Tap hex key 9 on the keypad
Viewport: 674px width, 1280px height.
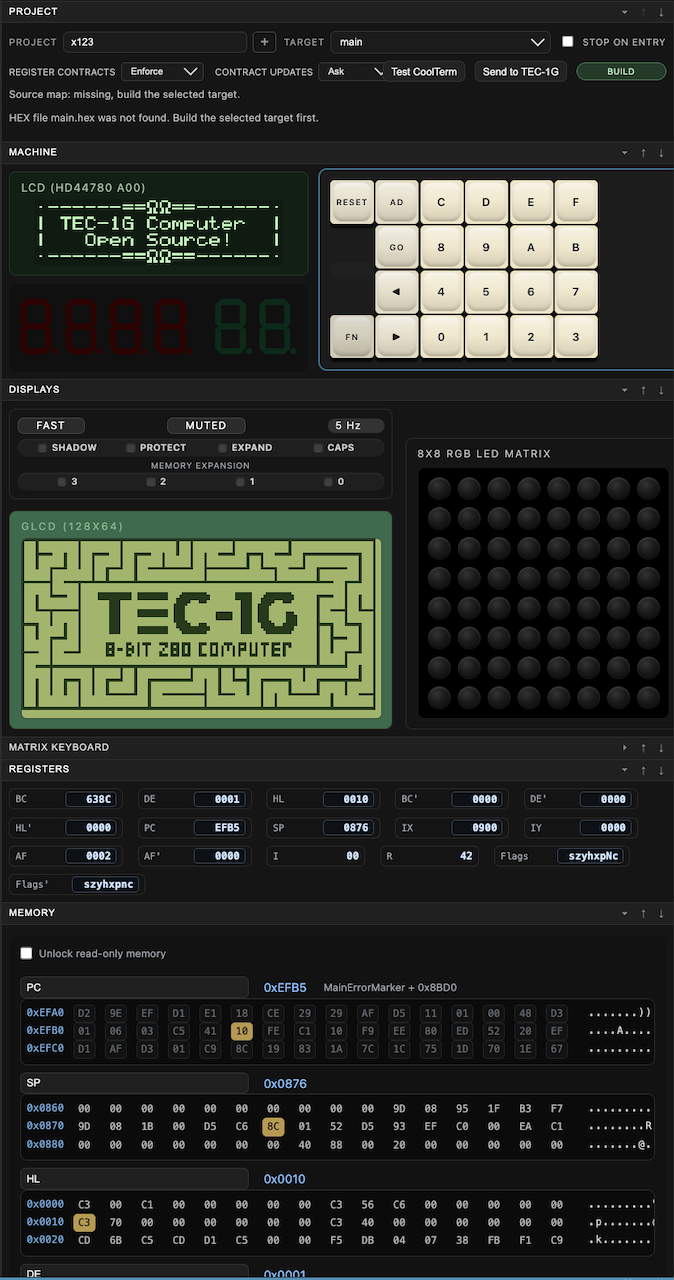pos(486,247)
